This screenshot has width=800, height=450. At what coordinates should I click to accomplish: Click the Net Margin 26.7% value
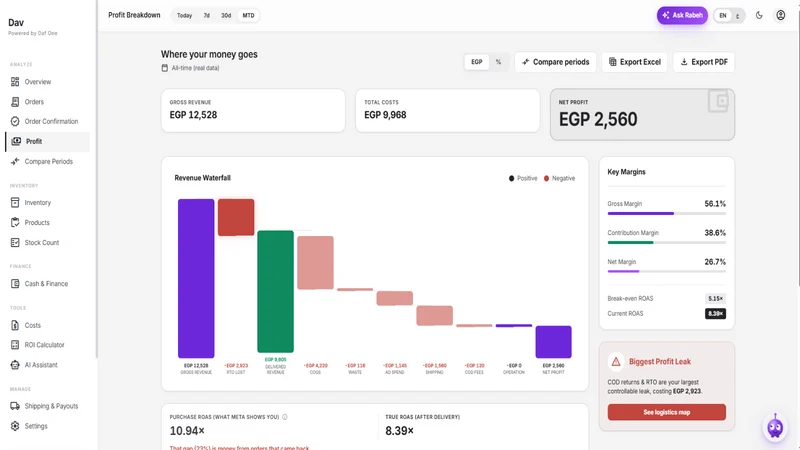pyautogui.click(x=715, y=262)
